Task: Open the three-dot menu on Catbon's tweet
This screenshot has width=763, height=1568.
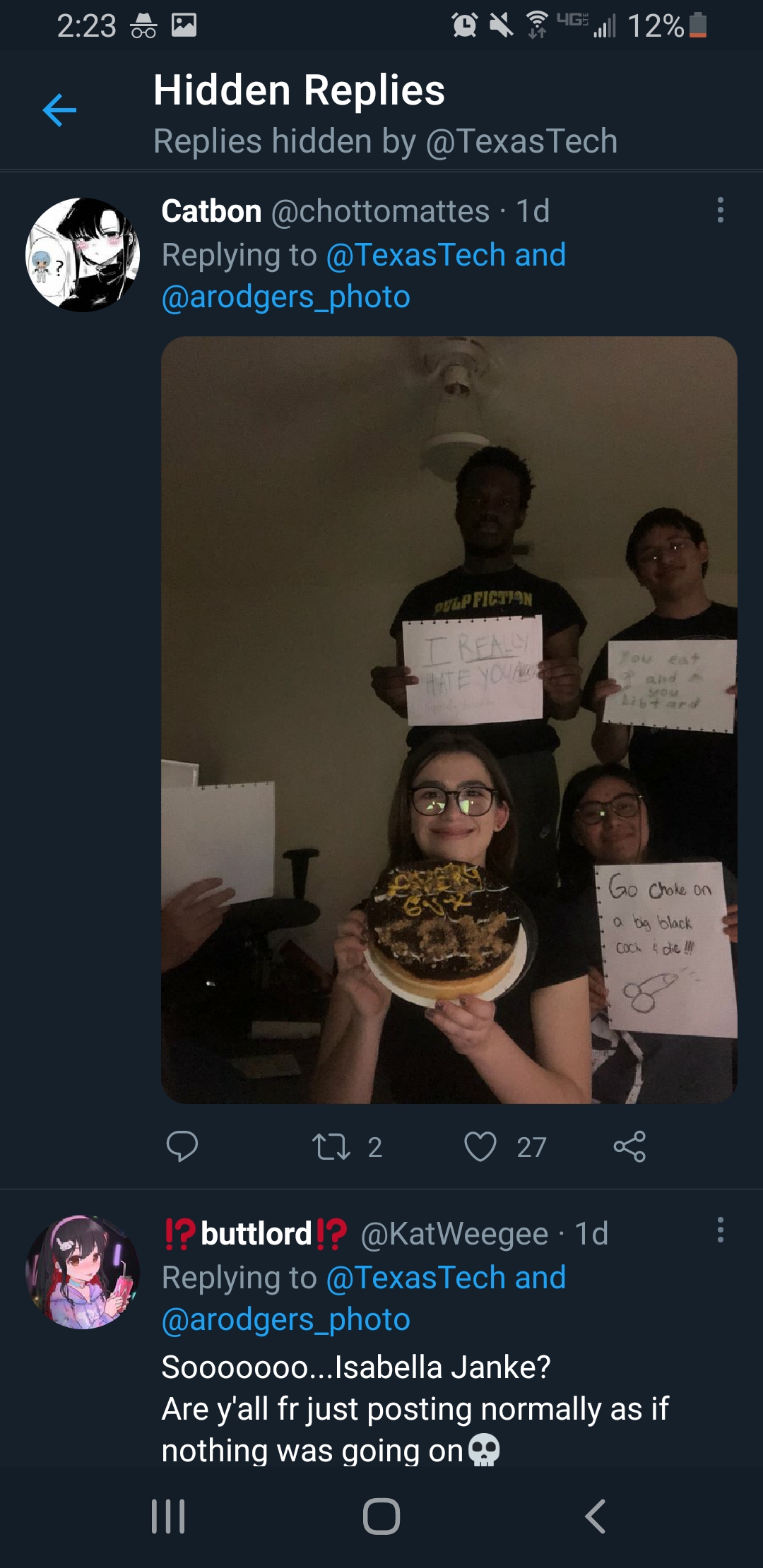Action: (x=720, y=210)
